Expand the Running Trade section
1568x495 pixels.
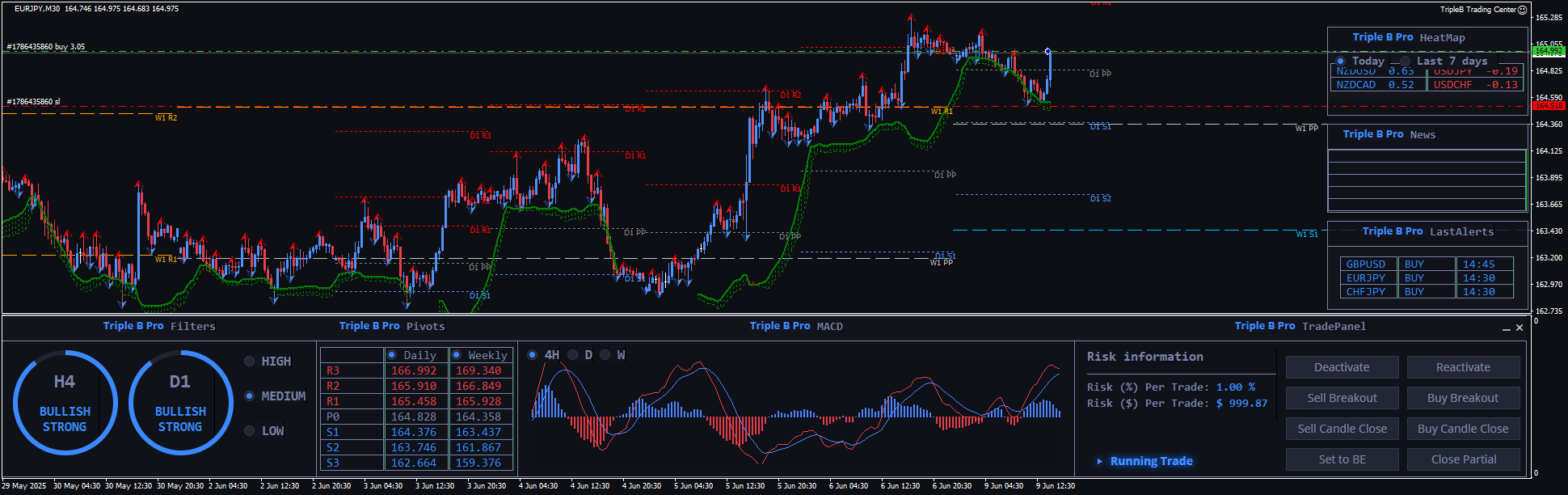coord(1099,461)
